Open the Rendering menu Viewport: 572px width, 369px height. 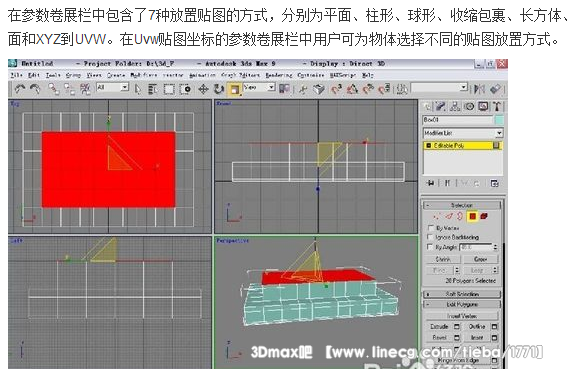[x=279, y=75]
